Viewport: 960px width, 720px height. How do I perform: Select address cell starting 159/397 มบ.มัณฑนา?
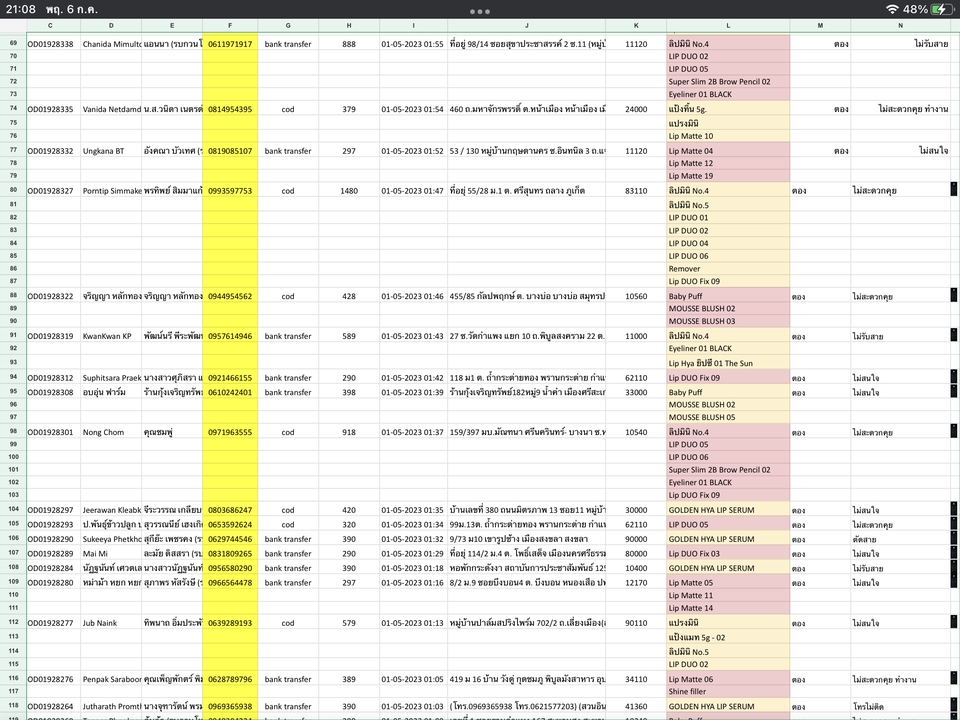coord(527,432)
